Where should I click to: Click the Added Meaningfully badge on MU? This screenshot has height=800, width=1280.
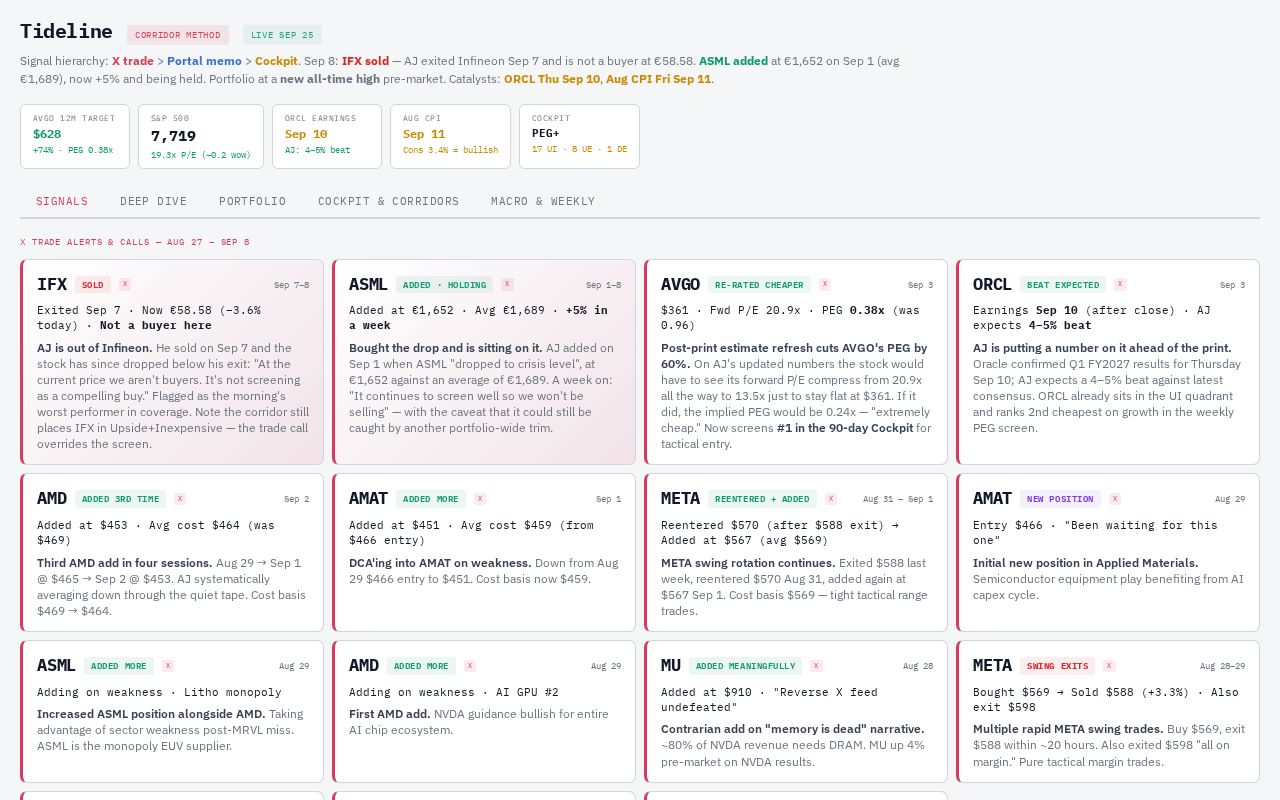[x=746, y=666]
